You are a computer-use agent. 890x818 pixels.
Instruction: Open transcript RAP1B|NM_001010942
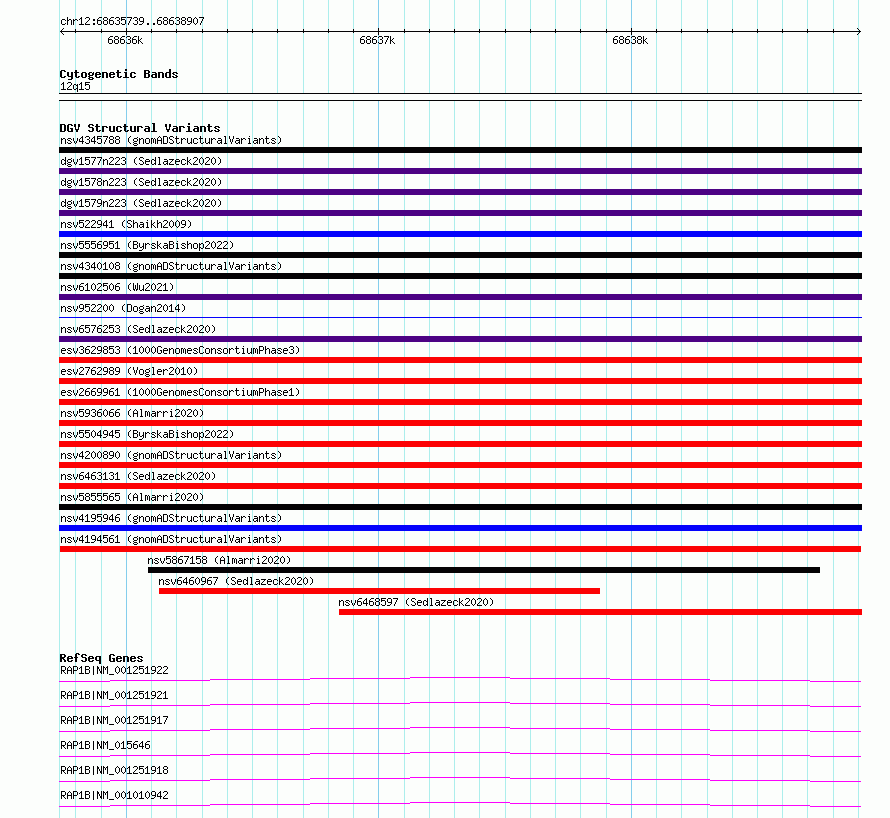[114, 795]
